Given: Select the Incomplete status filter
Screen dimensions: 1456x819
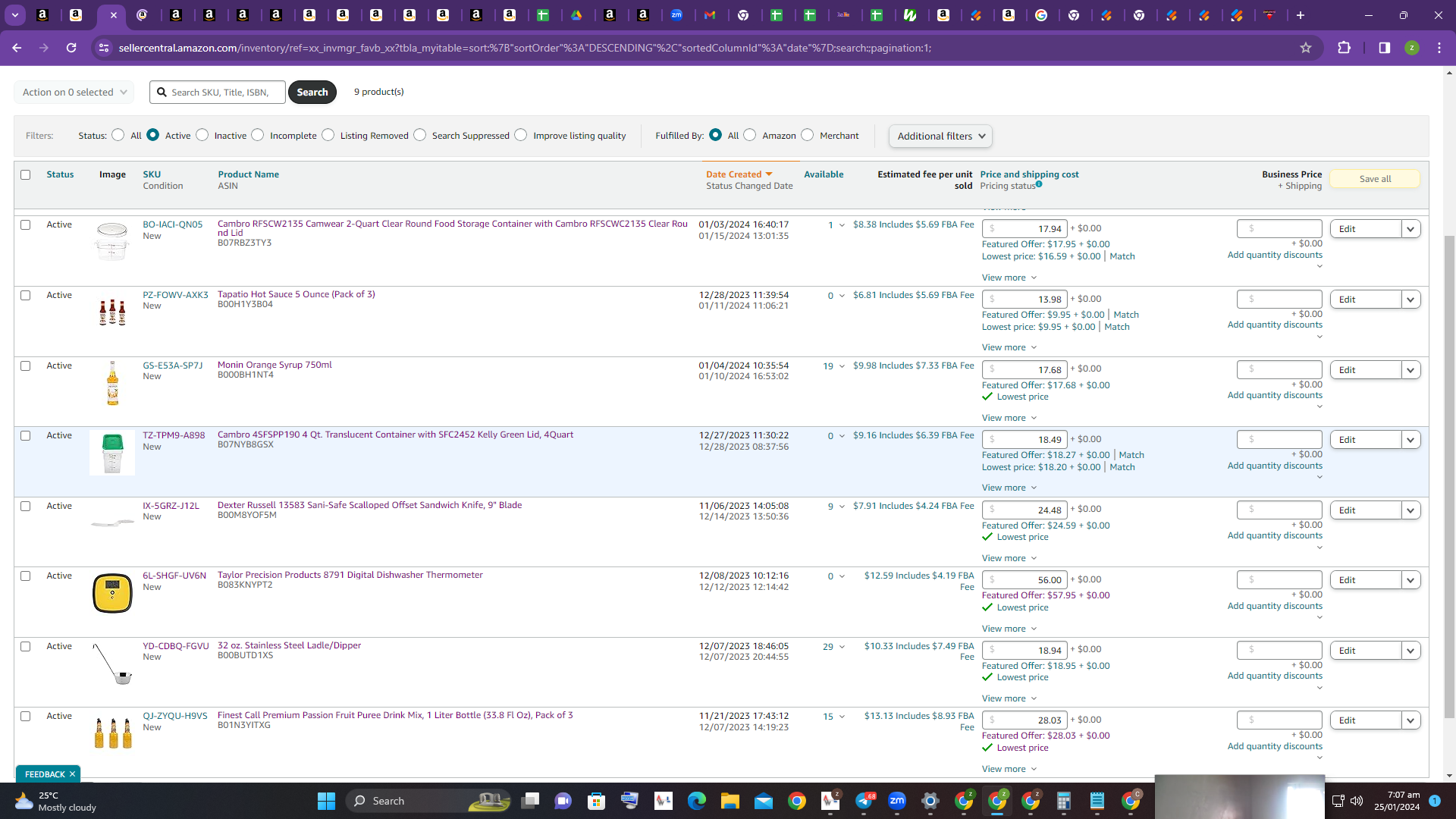Looking at the screenshot, I should click(x=258, y=135).
